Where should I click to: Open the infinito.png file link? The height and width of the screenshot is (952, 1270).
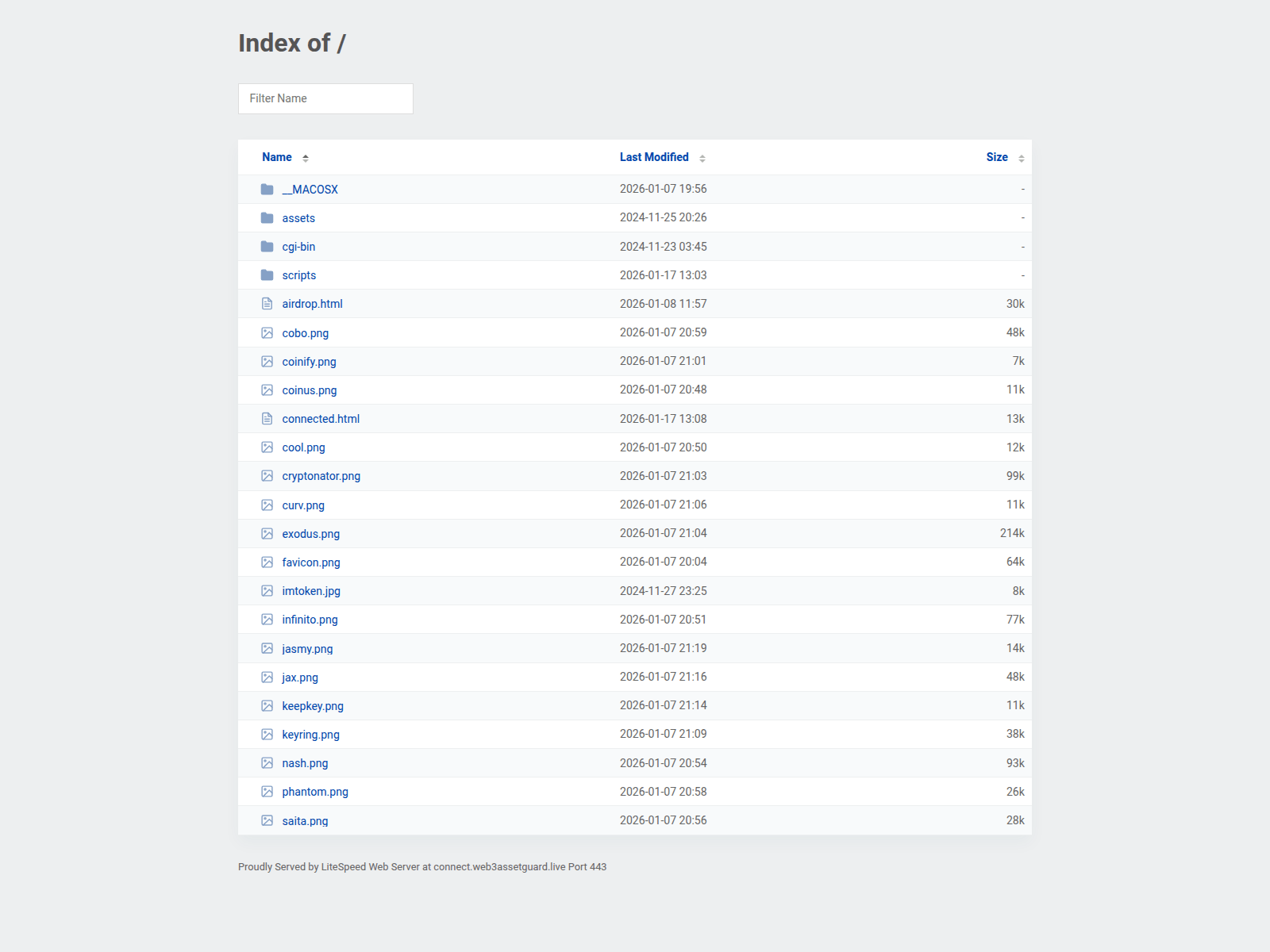310,620
